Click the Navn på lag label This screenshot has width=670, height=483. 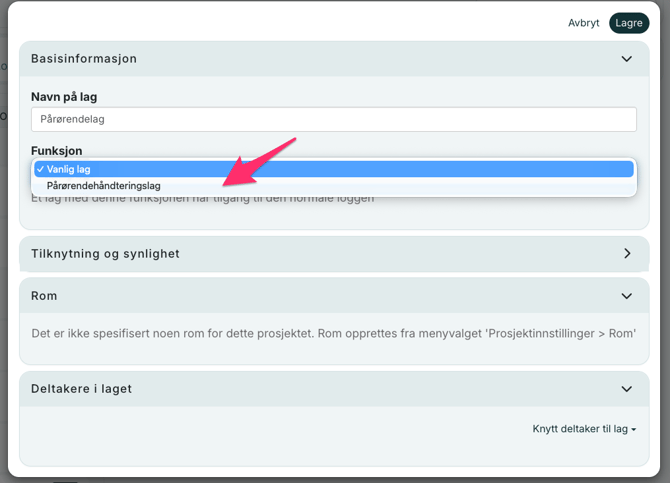71,97
